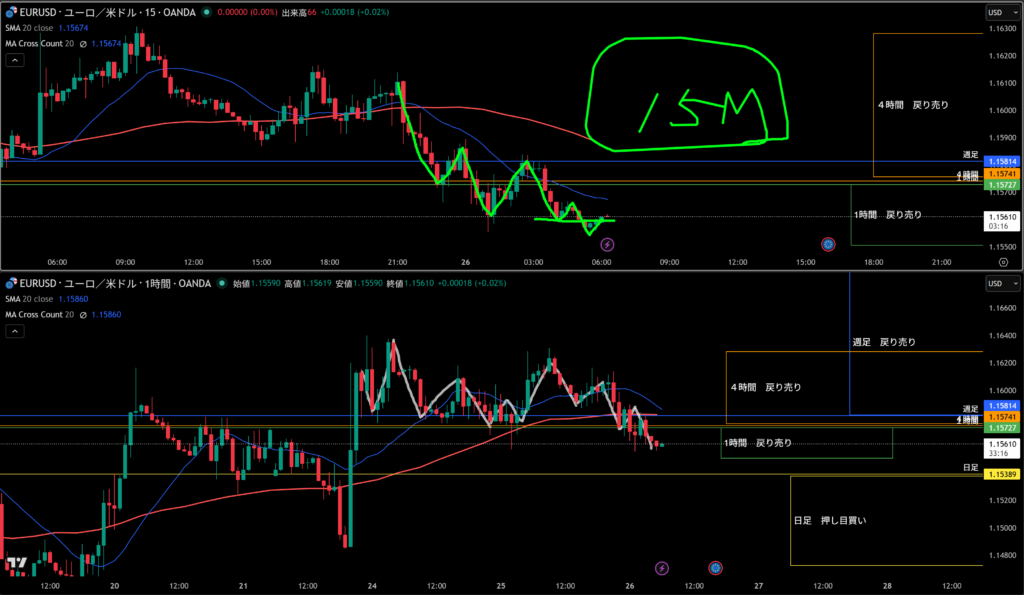The width and height of the screenshot is (1024, 595).
Task: Open time axis settings gear in upper chart
Action: point(1003,261)
